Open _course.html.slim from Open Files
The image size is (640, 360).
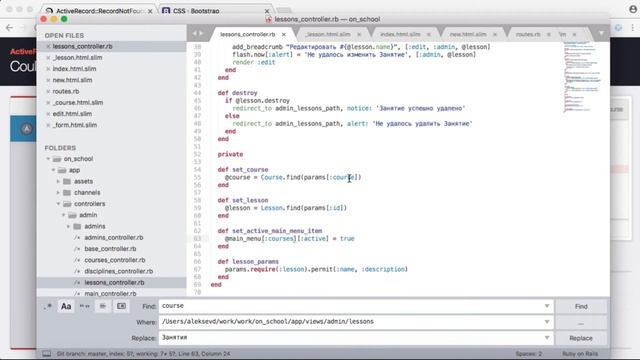point(78,103)
